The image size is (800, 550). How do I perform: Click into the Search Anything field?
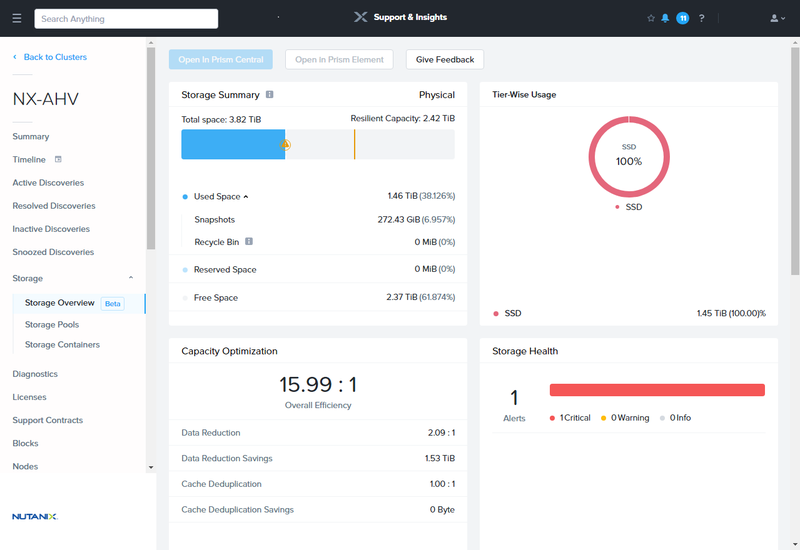[x=126, y=19]
